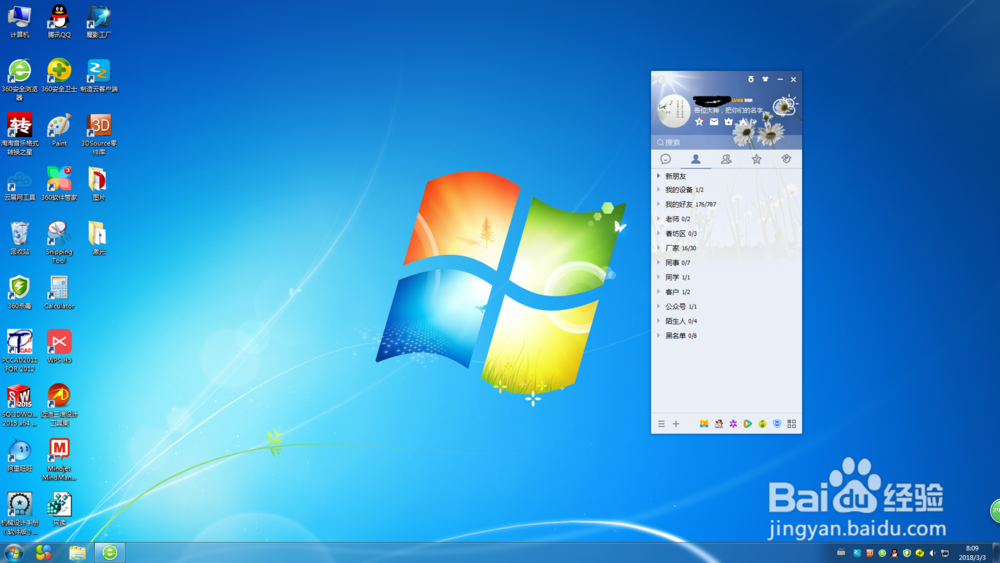Focus the QQ 搜索 search field

(726, 142)
